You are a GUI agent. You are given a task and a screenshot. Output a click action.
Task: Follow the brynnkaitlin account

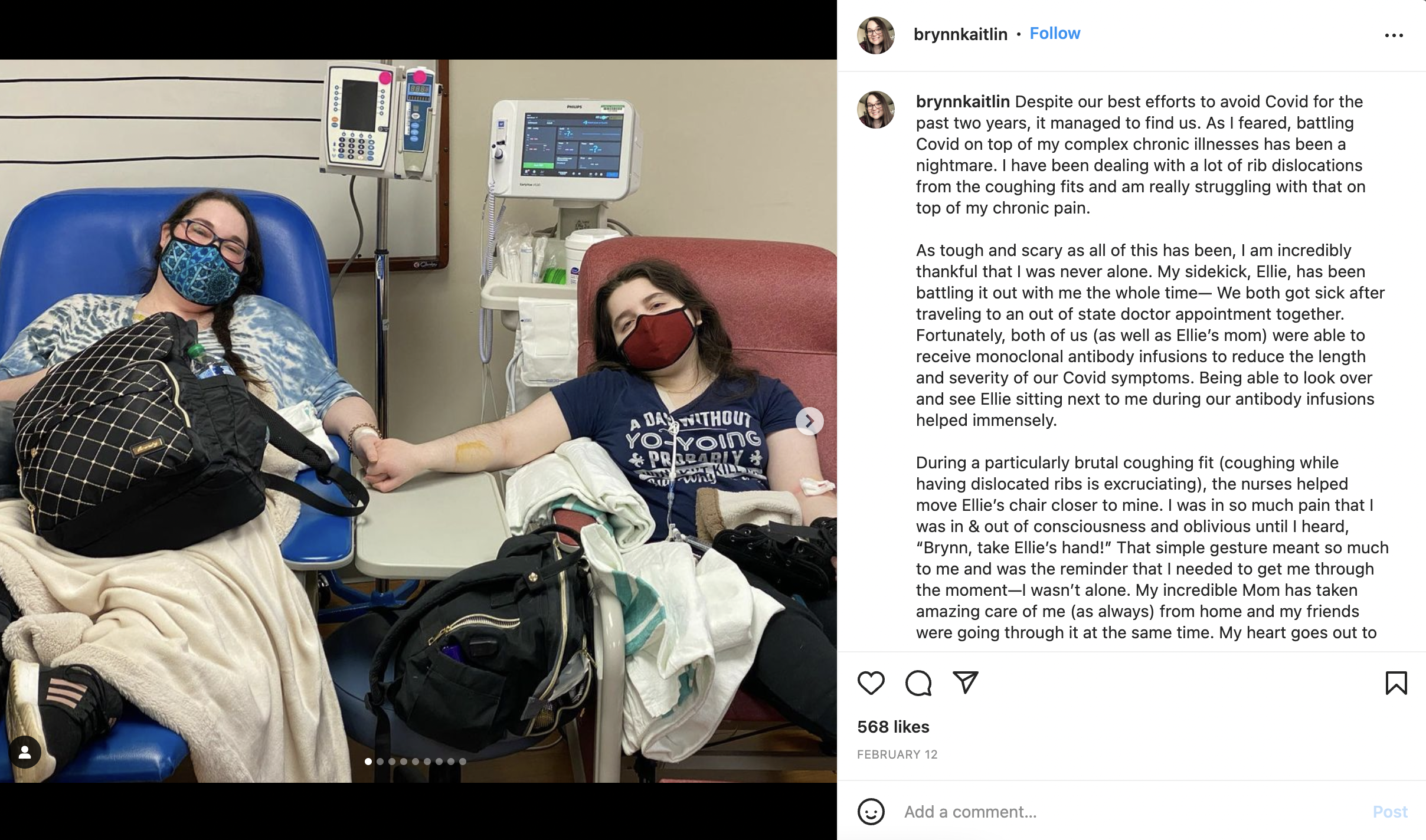pos(1055,34)
